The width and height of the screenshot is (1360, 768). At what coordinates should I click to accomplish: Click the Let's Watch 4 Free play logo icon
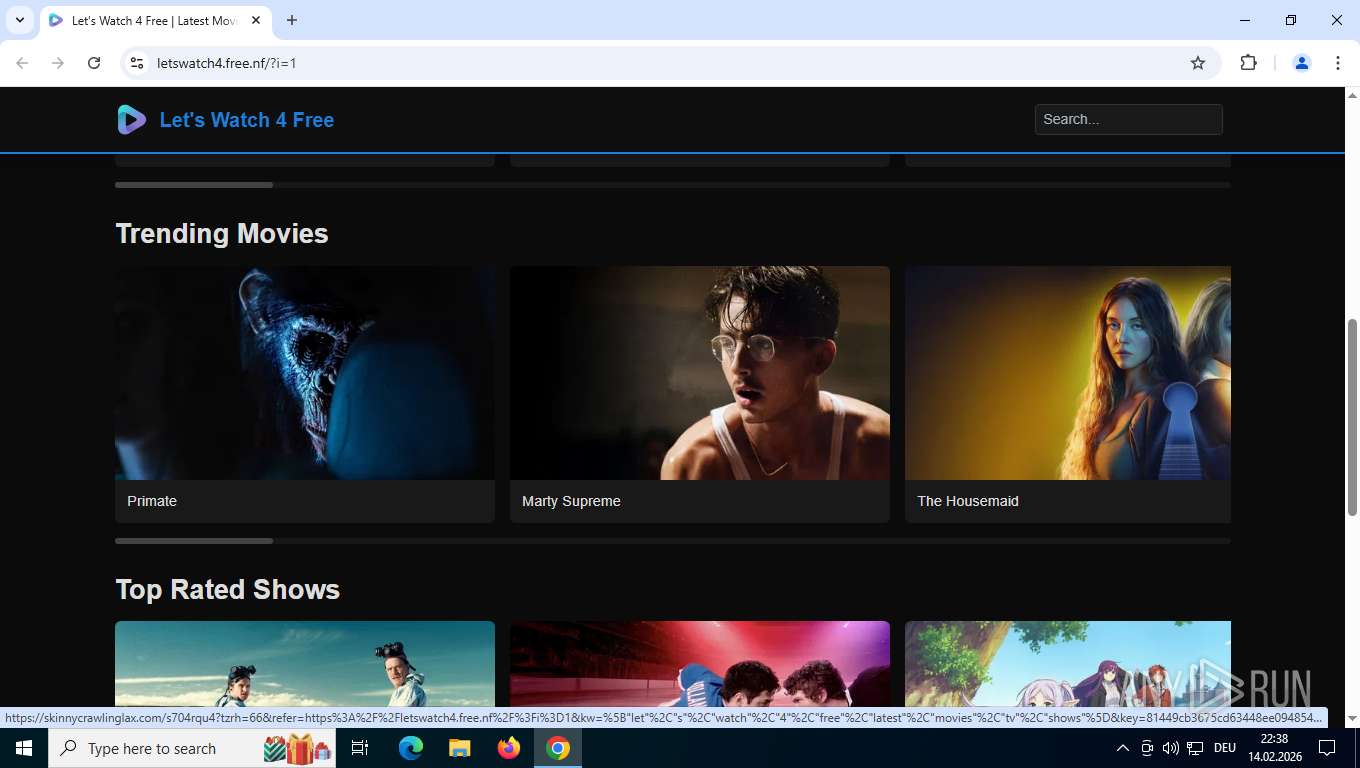[132, 120]
